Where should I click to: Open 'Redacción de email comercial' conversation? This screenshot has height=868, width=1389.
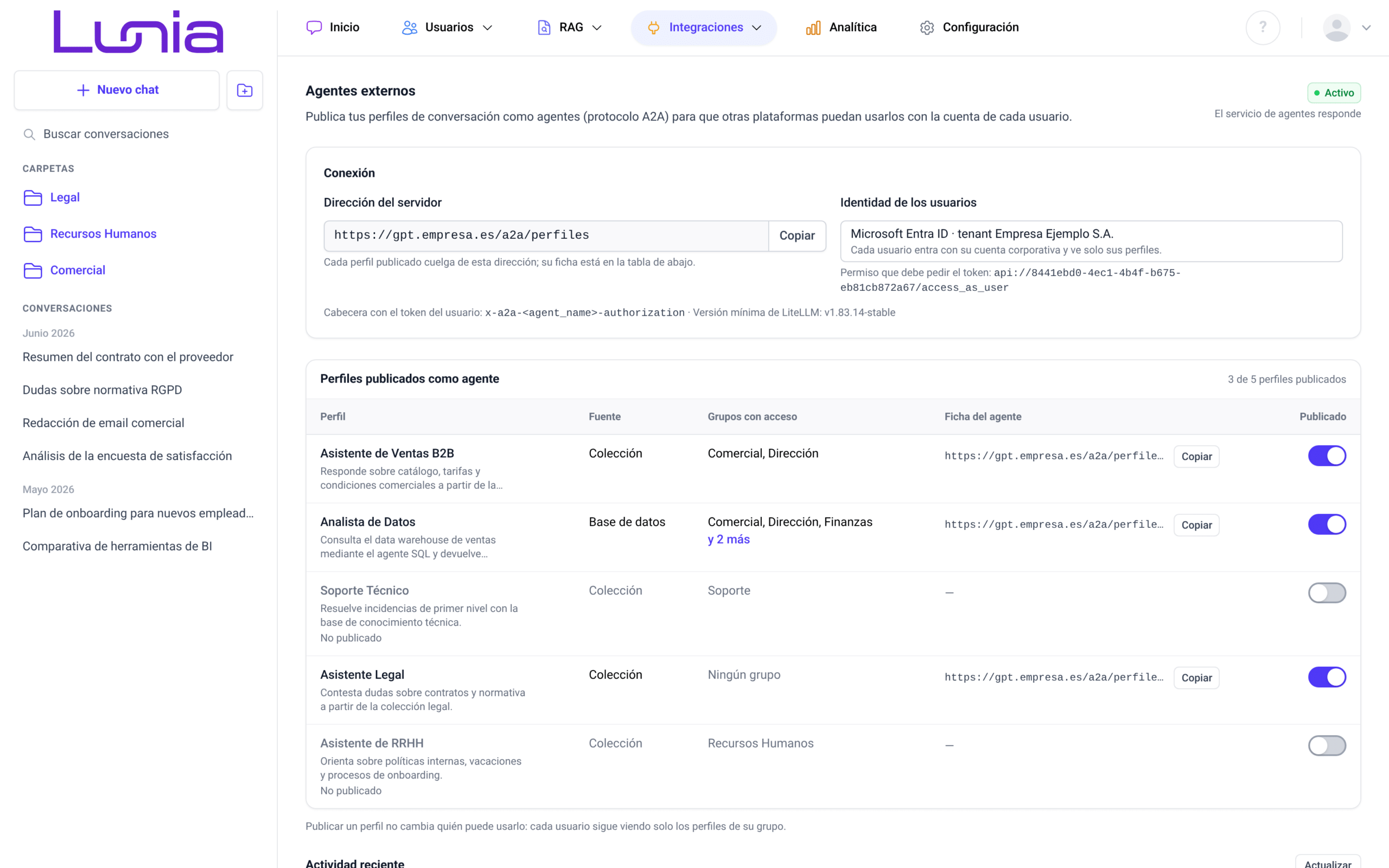(103, 423)
